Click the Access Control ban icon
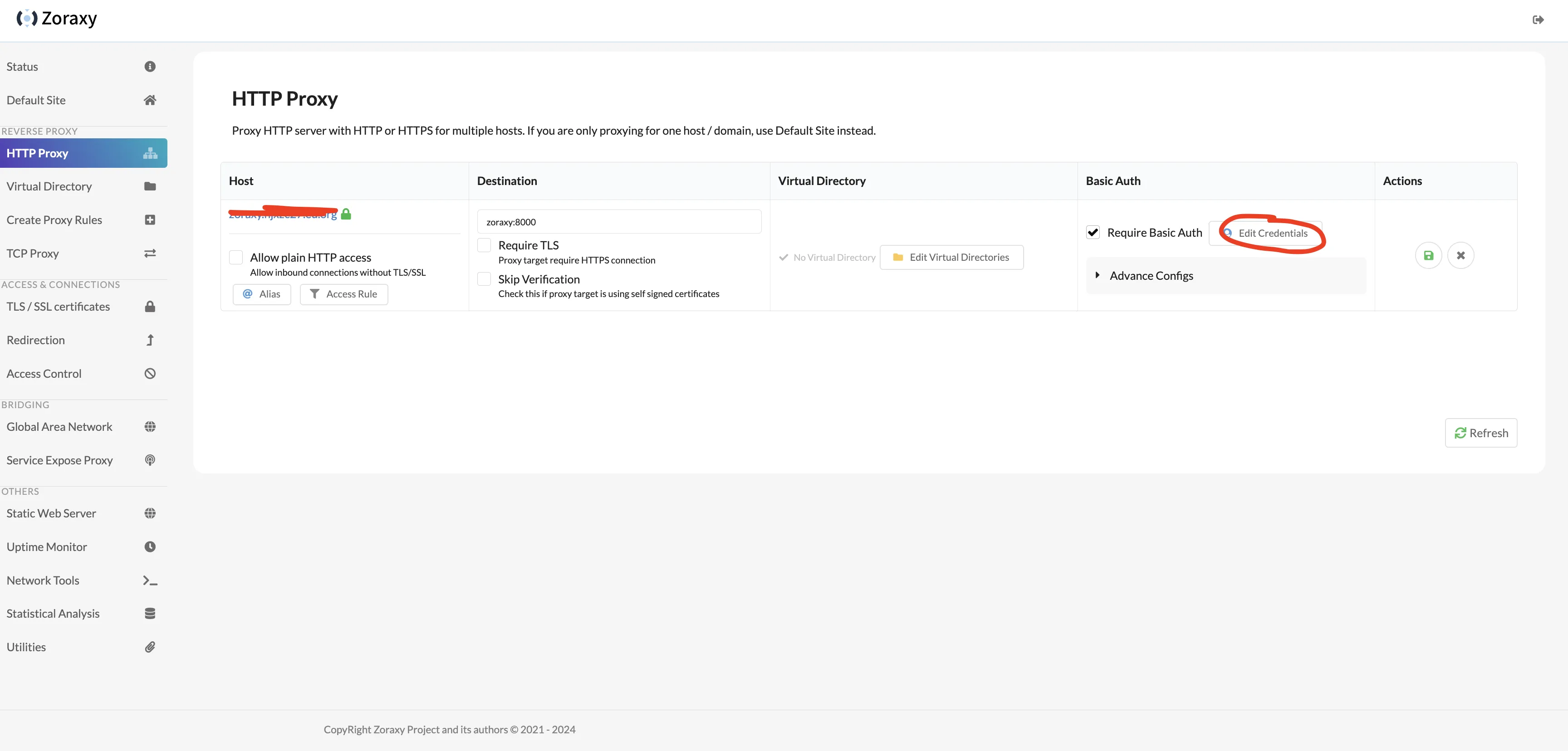Viewport: 1568px width, 751px height. pos(150,374)
